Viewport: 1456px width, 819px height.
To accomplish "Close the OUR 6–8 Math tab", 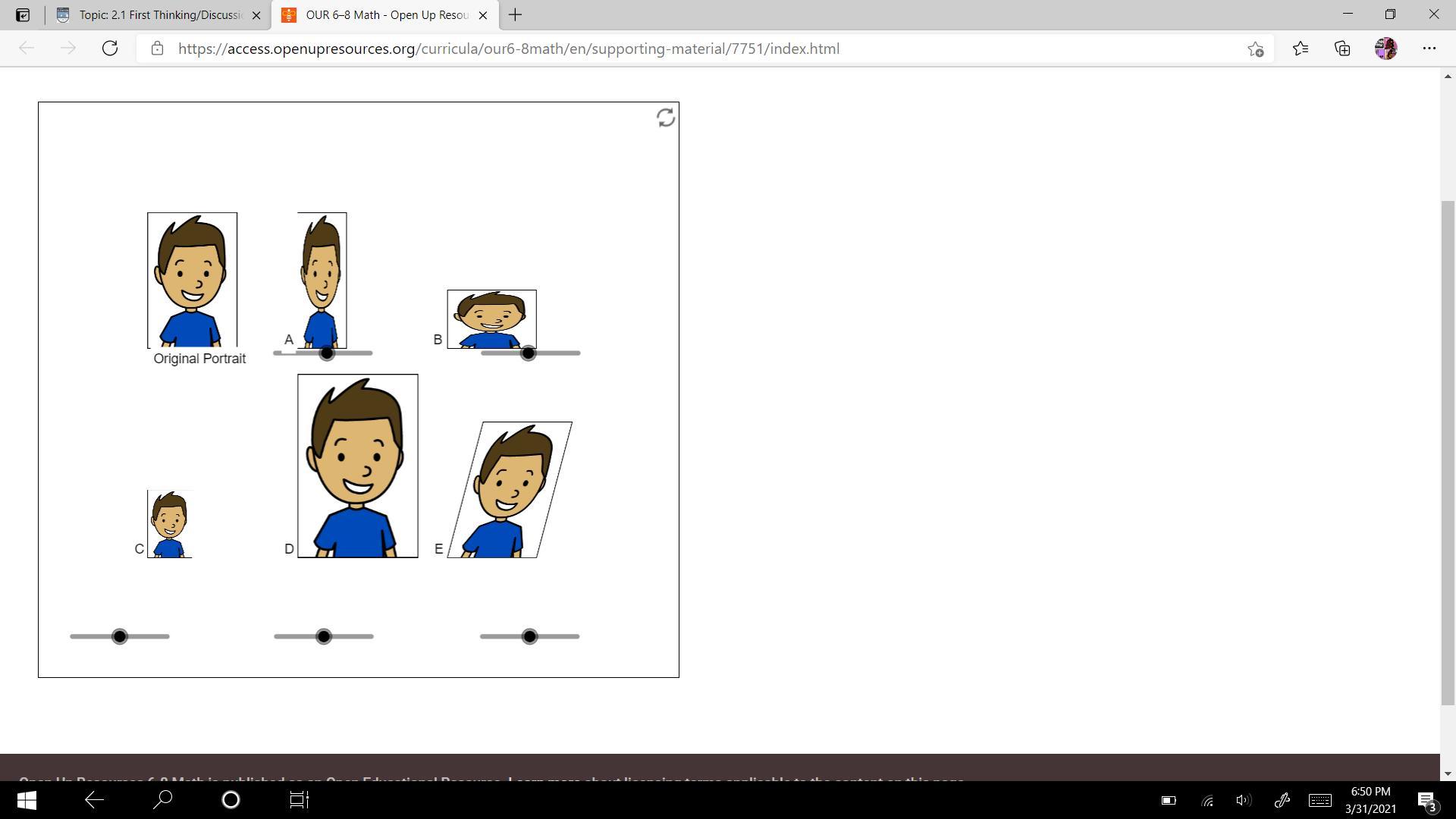I will [483, 15].
